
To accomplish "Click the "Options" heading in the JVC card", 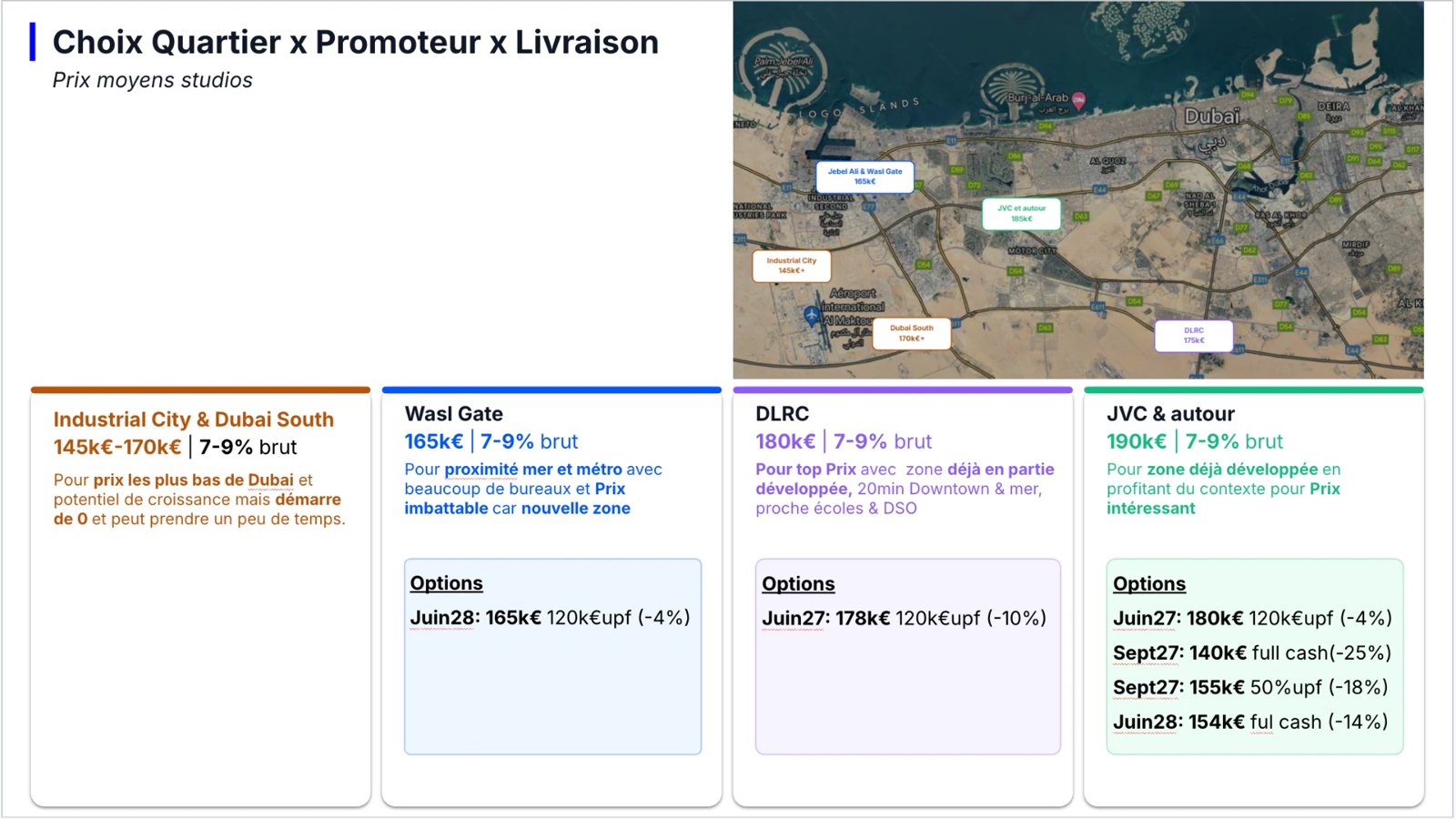I will (x=1149, y=584).
